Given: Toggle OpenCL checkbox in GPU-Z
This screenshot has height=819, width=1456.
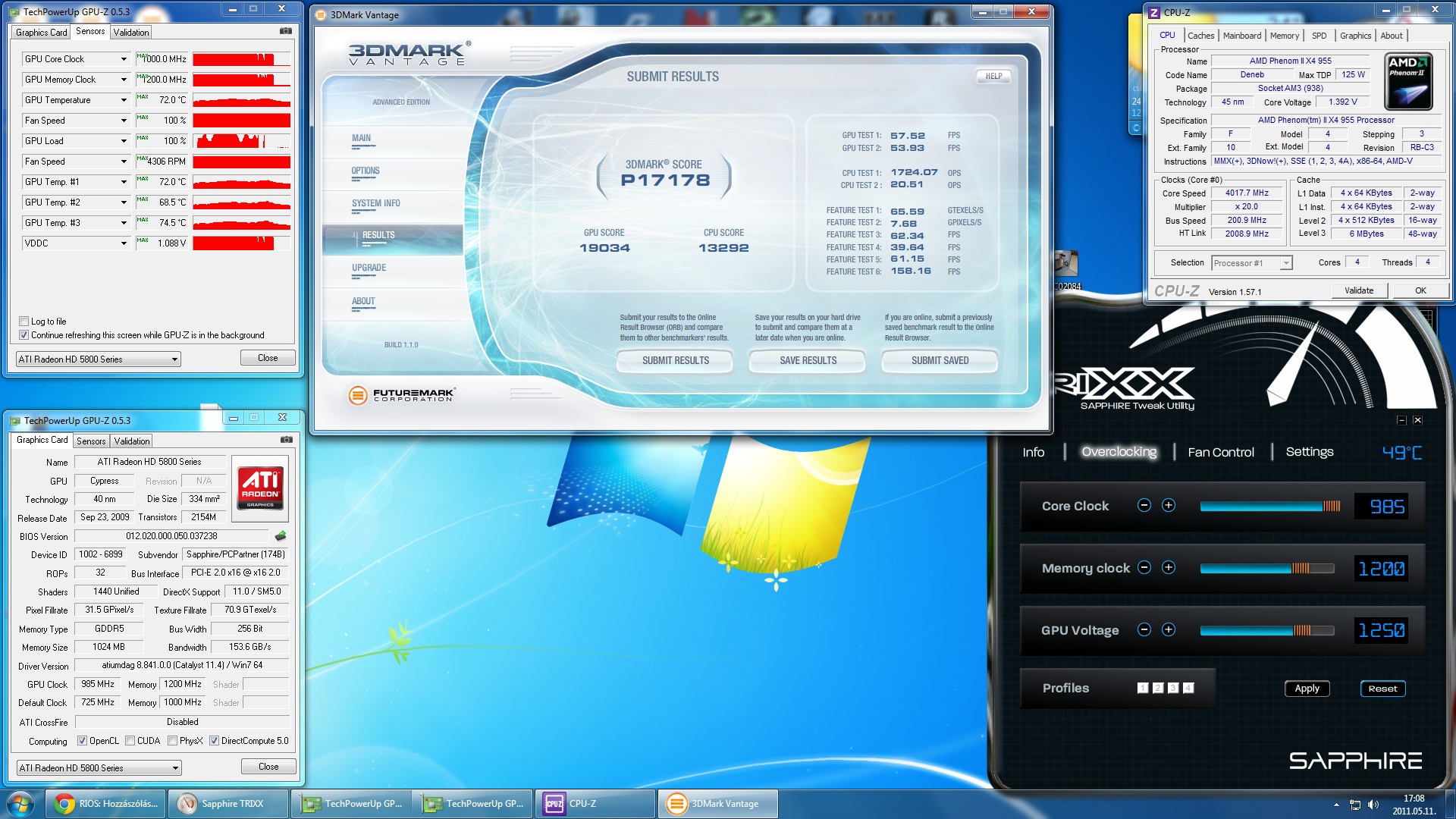Looking at the screenshot, I should point(82,741).
